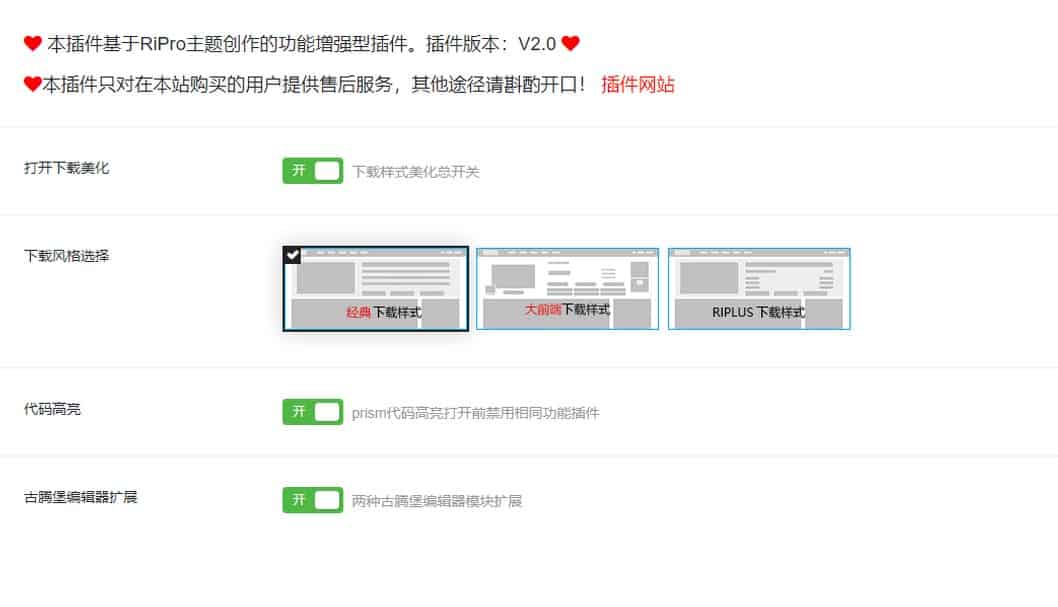
Task: Click the 下载风格选择 setting label
Action: [66, 256]
